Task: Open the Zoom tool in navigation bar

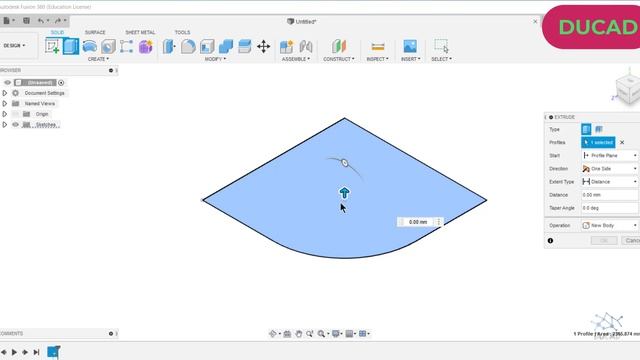Action: coord(323,334)
